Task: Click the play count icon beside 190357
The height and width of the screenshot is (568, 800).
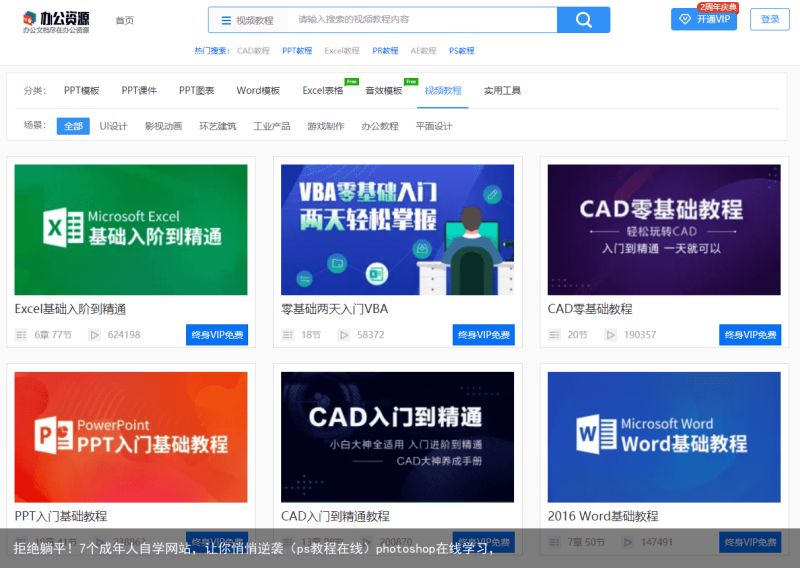Action: 611,335
